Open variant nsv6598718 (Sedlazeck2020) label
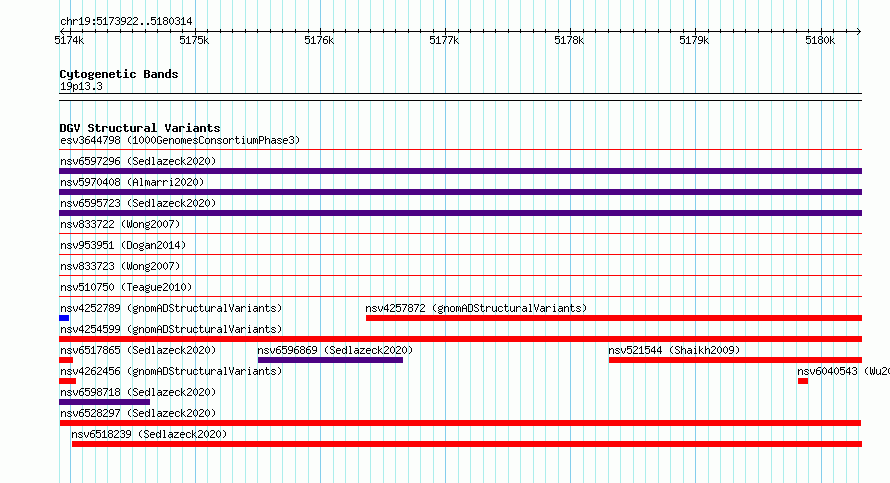 (x=138, y=392)
